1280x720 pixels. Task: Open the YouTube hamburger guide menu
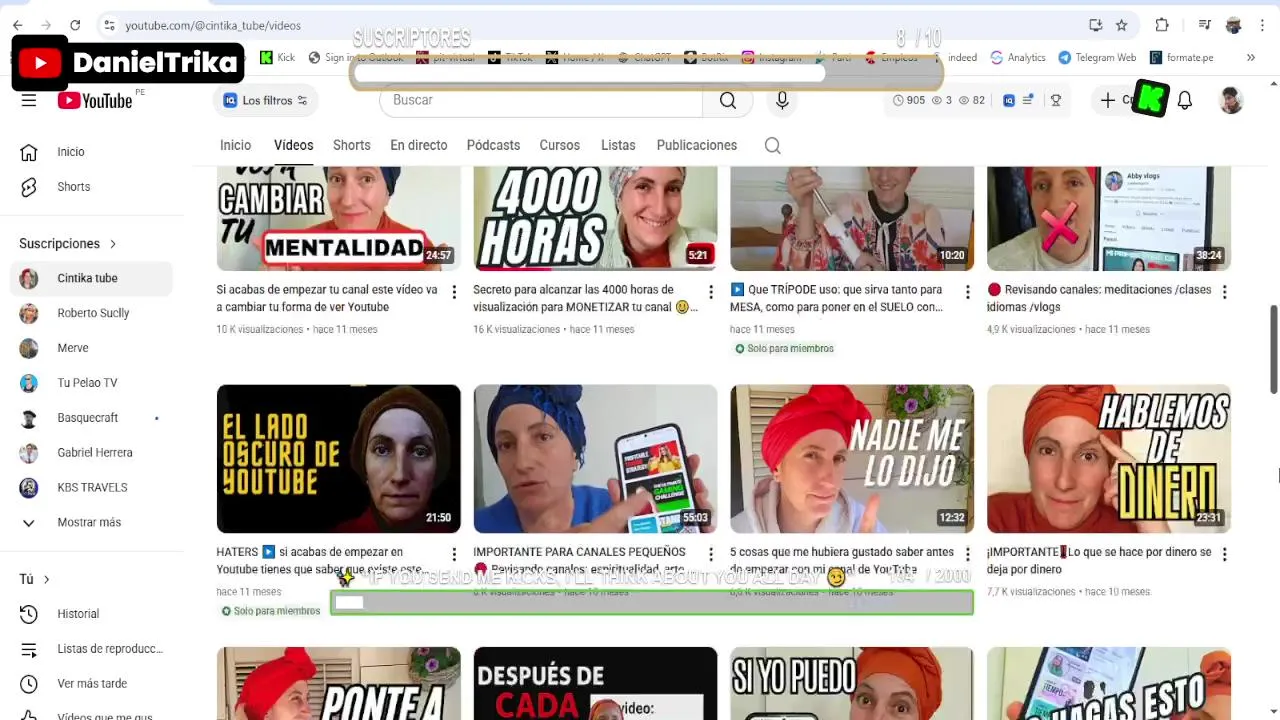29,100
